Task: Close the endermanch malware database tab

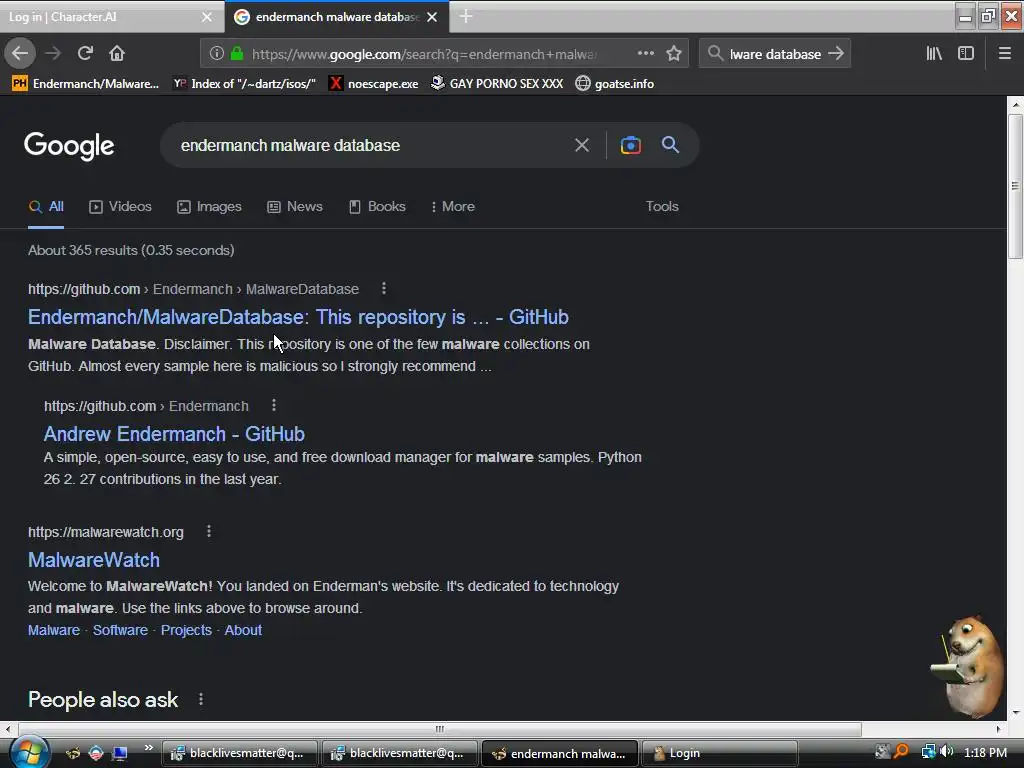Action: click(x=432, y=17)
